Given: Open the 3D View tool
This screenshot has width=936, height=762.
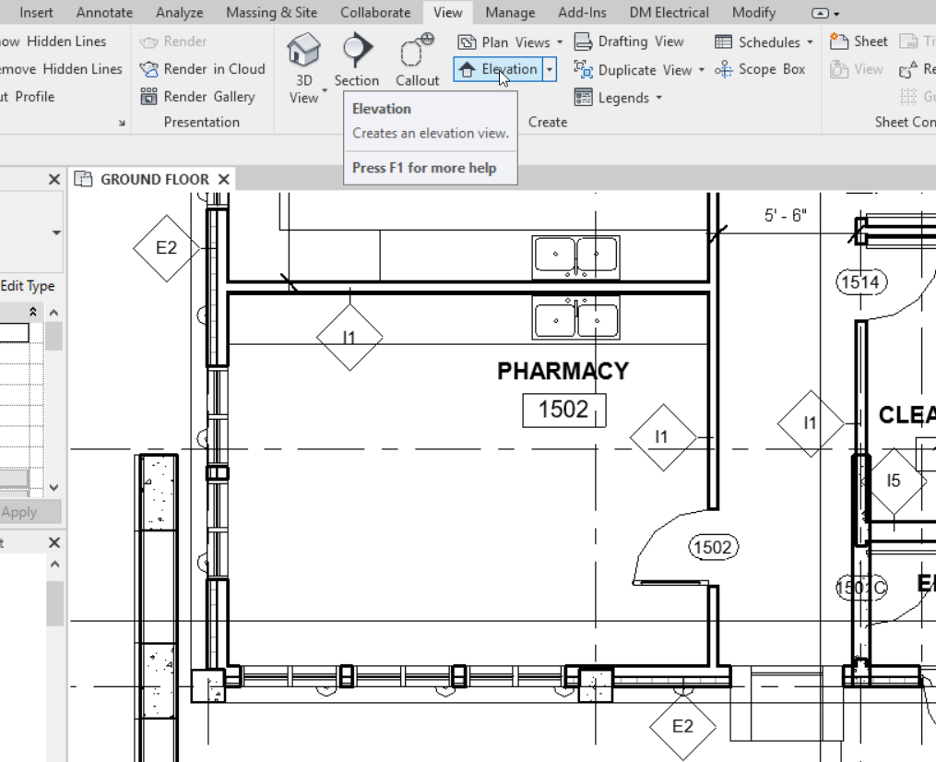Looking at the screenshot, I should click(303, 58).
